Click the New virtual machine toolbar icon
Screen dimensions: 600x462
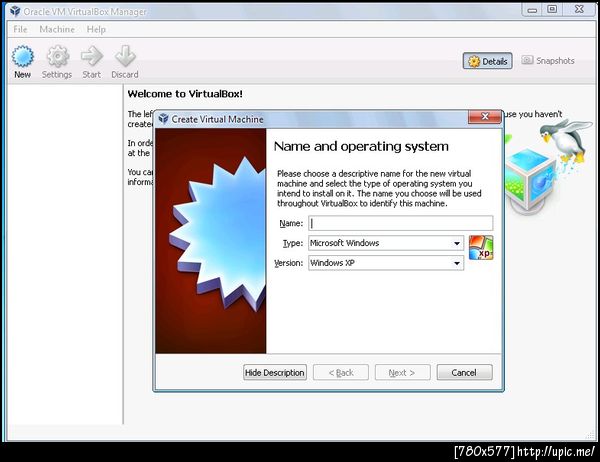pyautogui.click(x=23, y=62)
